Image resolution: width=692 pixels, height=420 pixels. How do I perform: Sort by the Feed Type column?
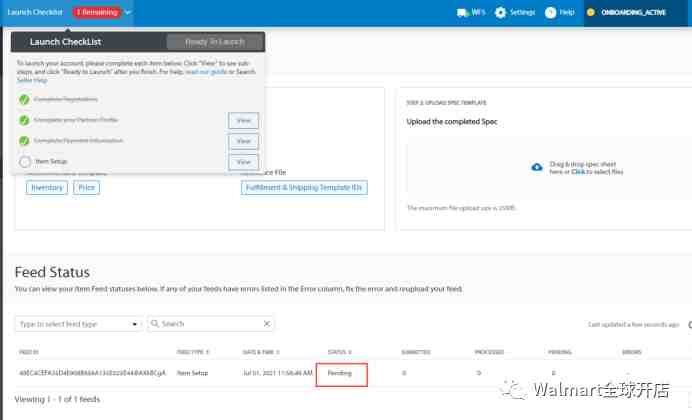tap(193, 352)
